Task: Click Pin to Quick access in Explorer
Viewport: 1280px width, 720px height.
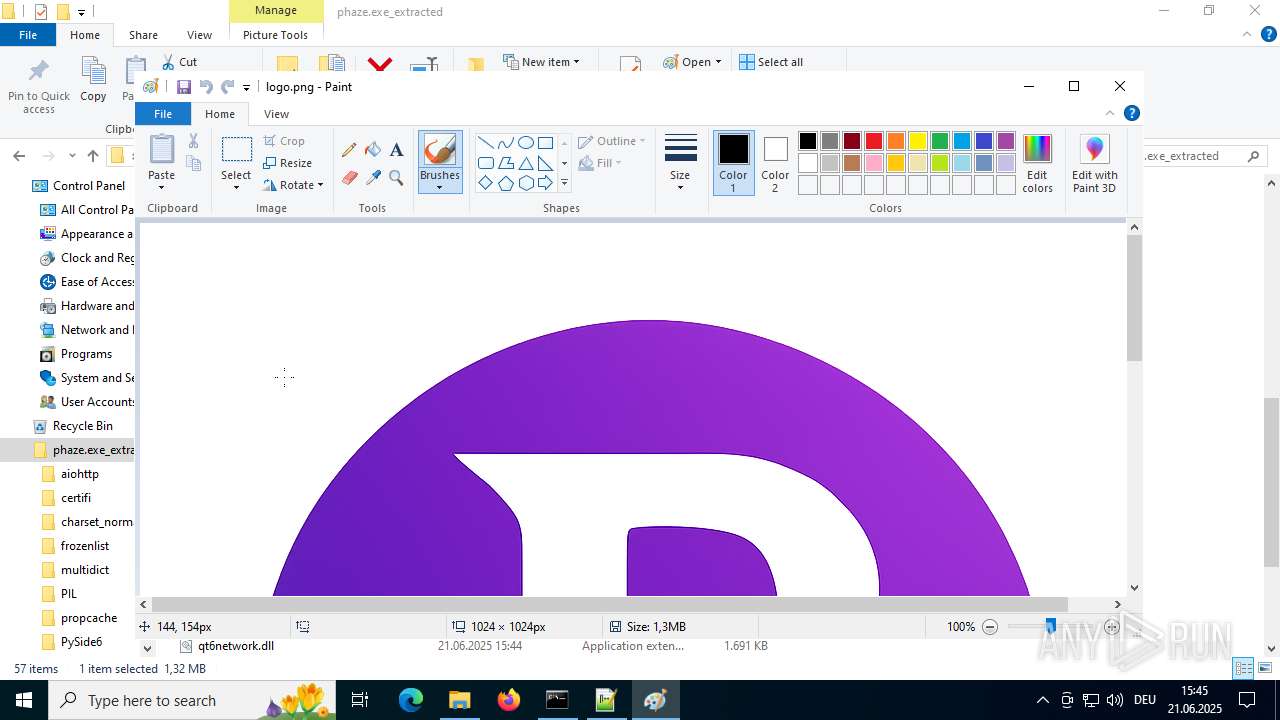Action: click(39, 86)
